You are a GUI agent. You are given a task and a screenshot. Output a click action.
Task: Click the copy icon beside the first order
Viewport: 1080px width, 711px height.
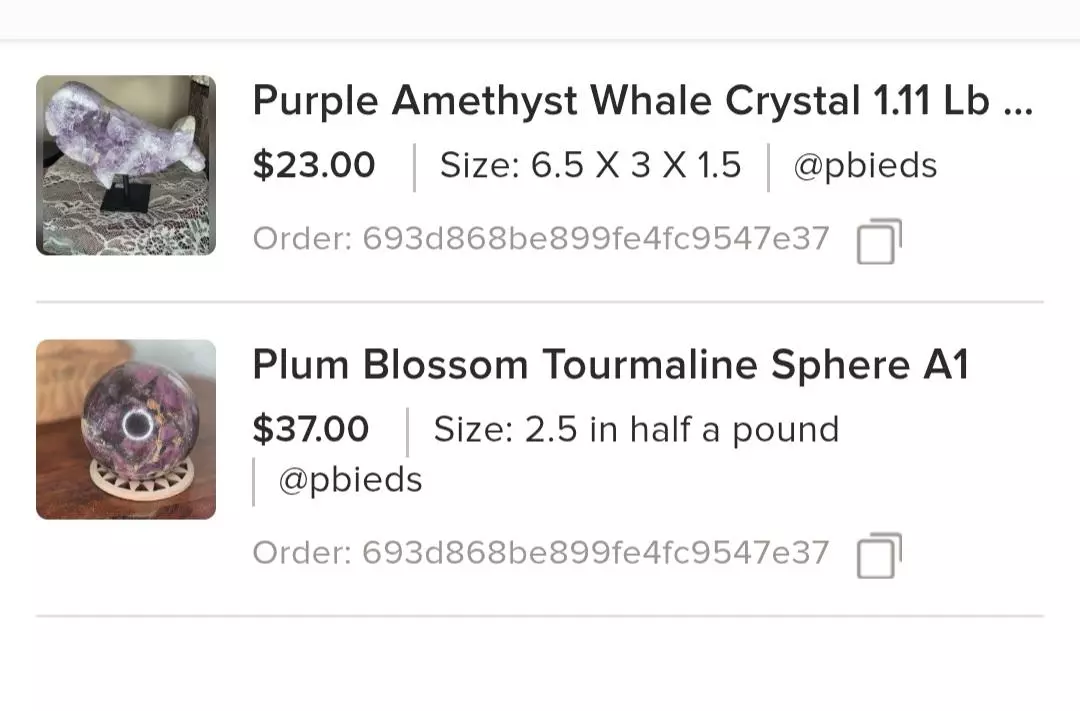[878, 238]
